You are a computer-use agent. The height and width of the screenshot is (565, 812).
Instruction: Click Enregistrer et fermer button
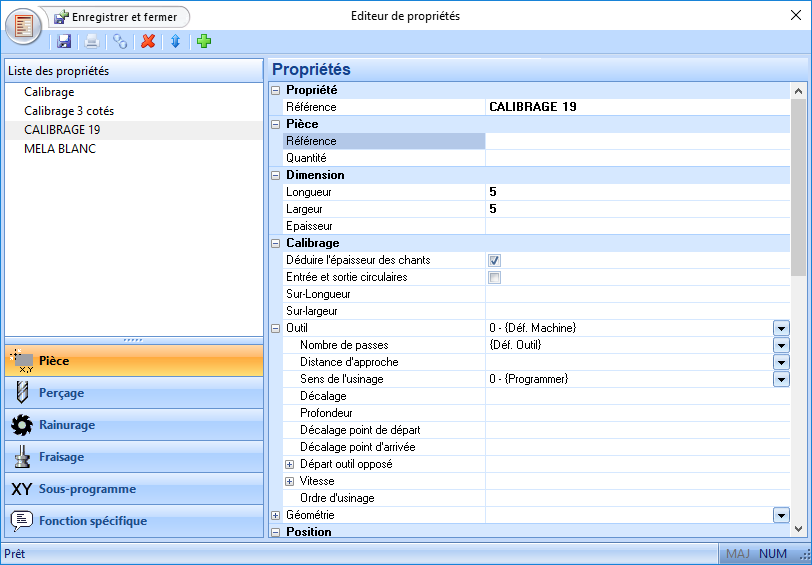(120, 17)
